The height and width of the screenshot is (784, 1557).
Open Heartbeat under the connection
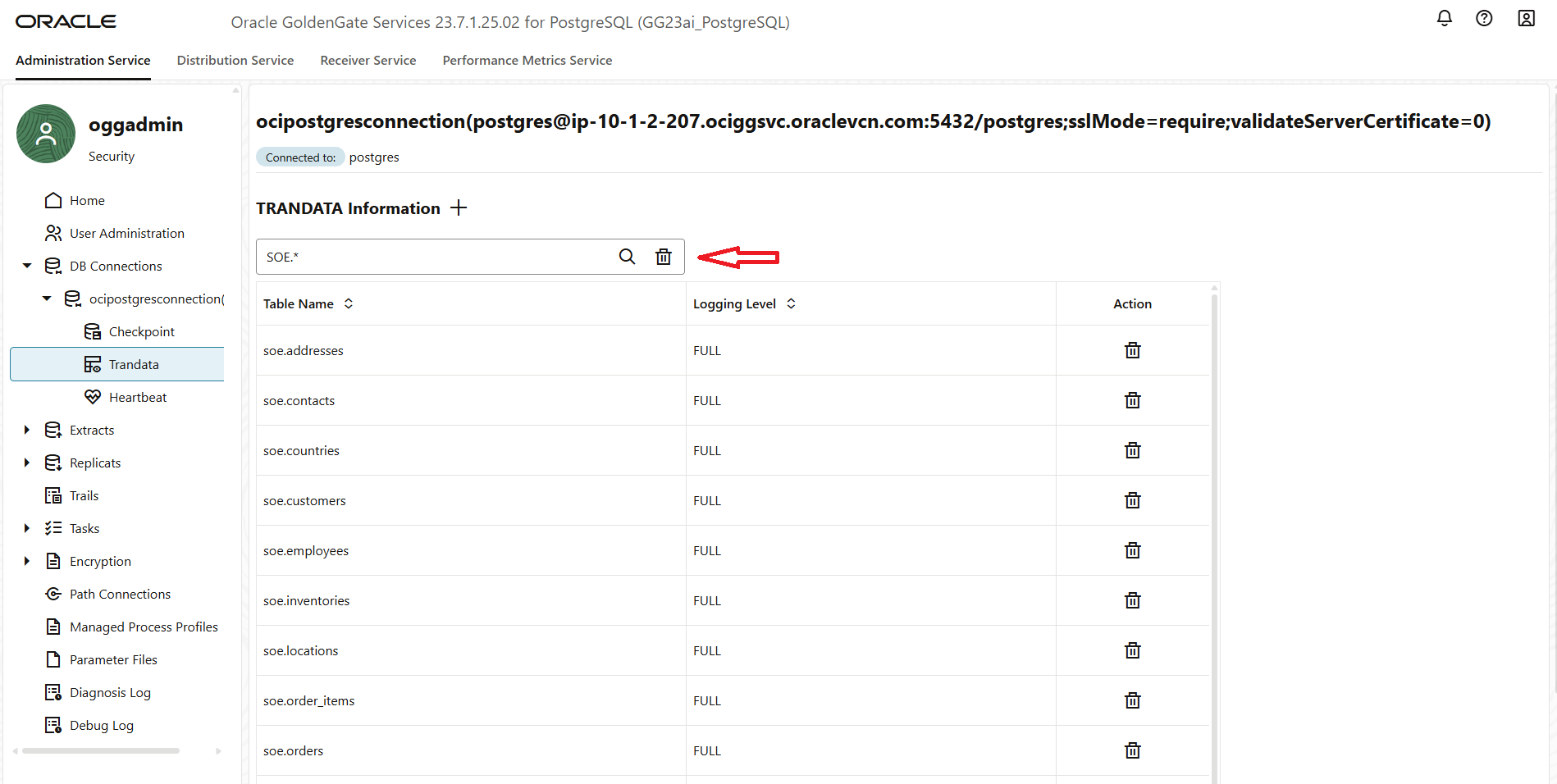138,397
